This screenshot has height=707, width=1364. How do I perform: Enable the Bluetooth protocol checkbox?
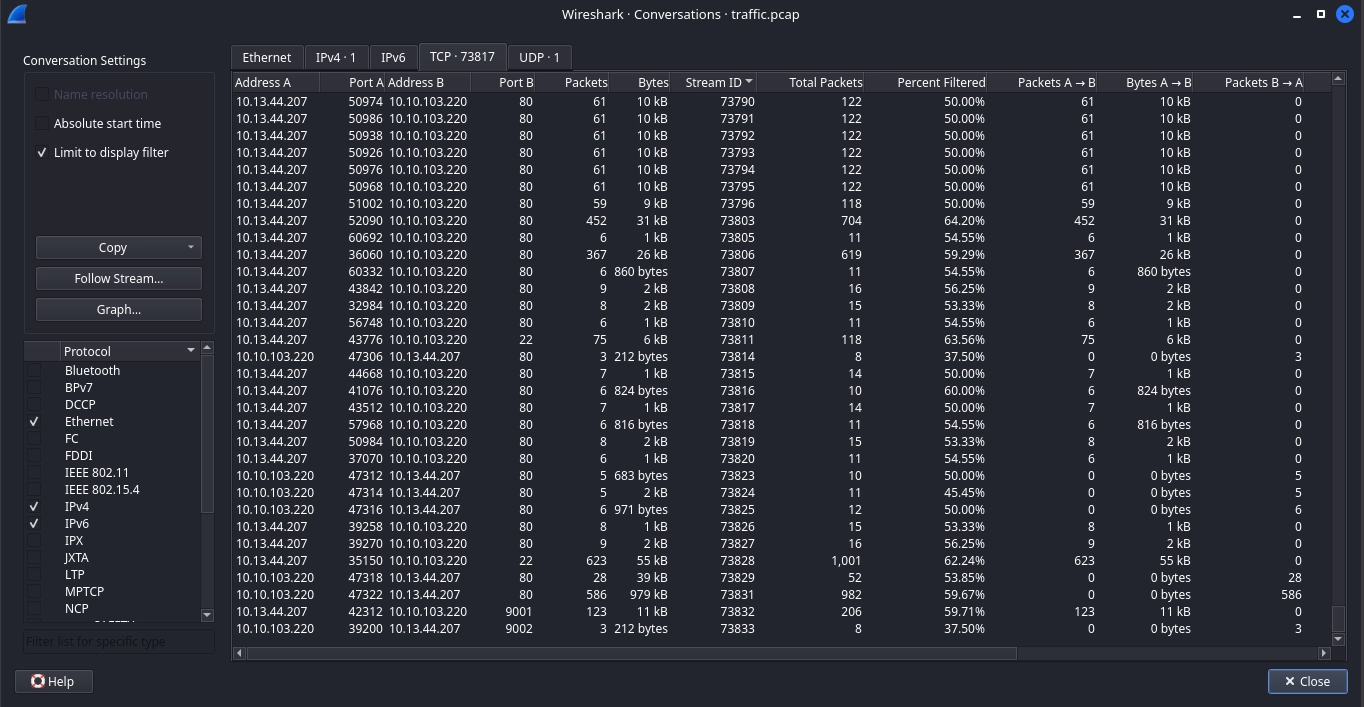(x=34, y=371)
